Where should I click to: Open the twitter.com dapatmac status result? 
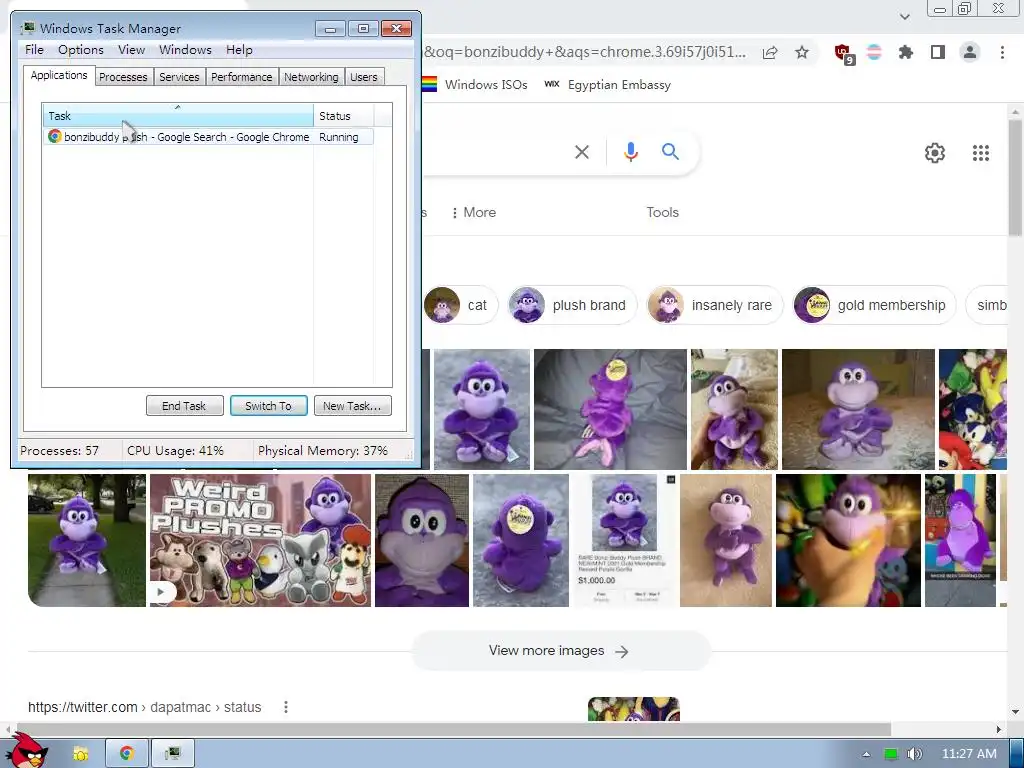[144, 707]
